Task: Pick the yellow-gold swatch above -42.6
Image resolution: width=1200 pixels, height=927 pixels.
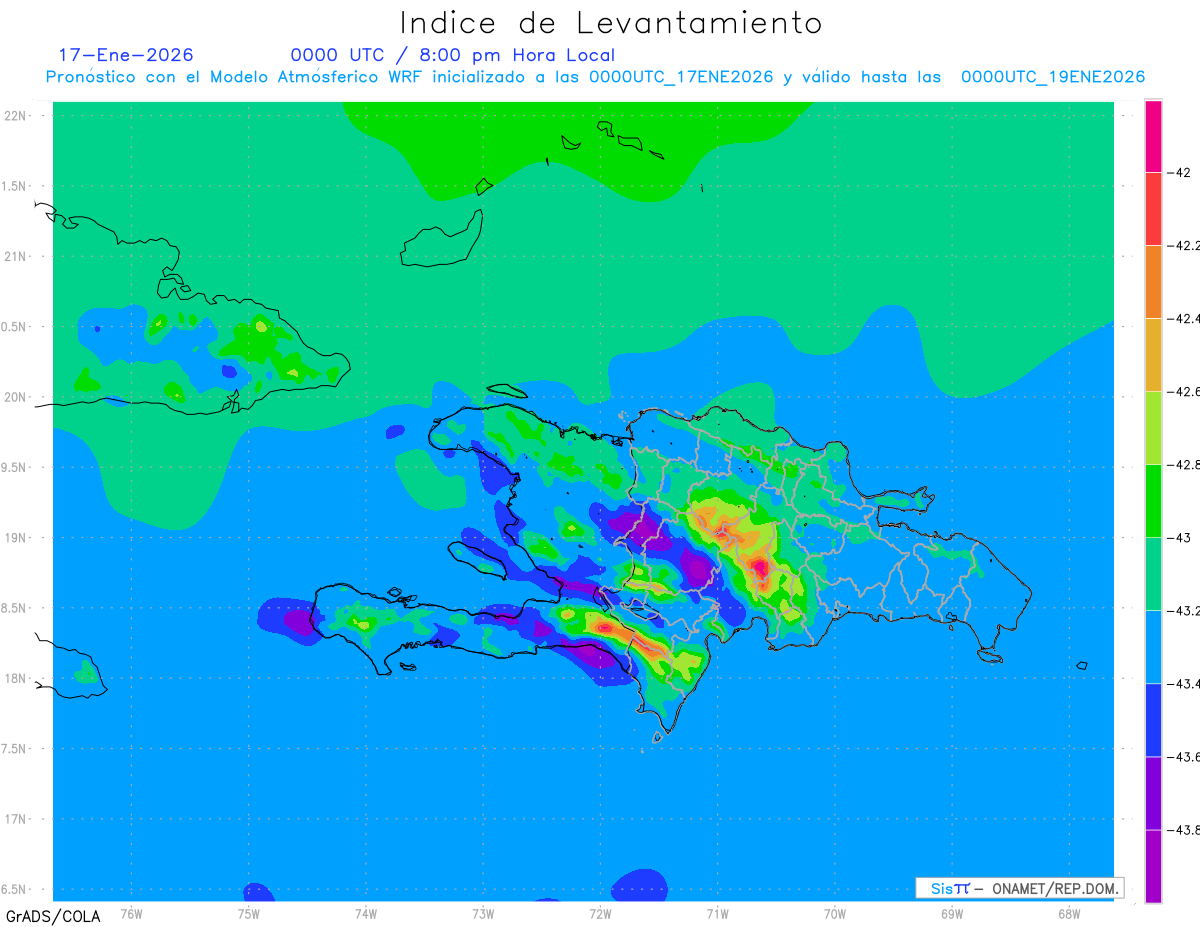Action: tap(1153, 354)
